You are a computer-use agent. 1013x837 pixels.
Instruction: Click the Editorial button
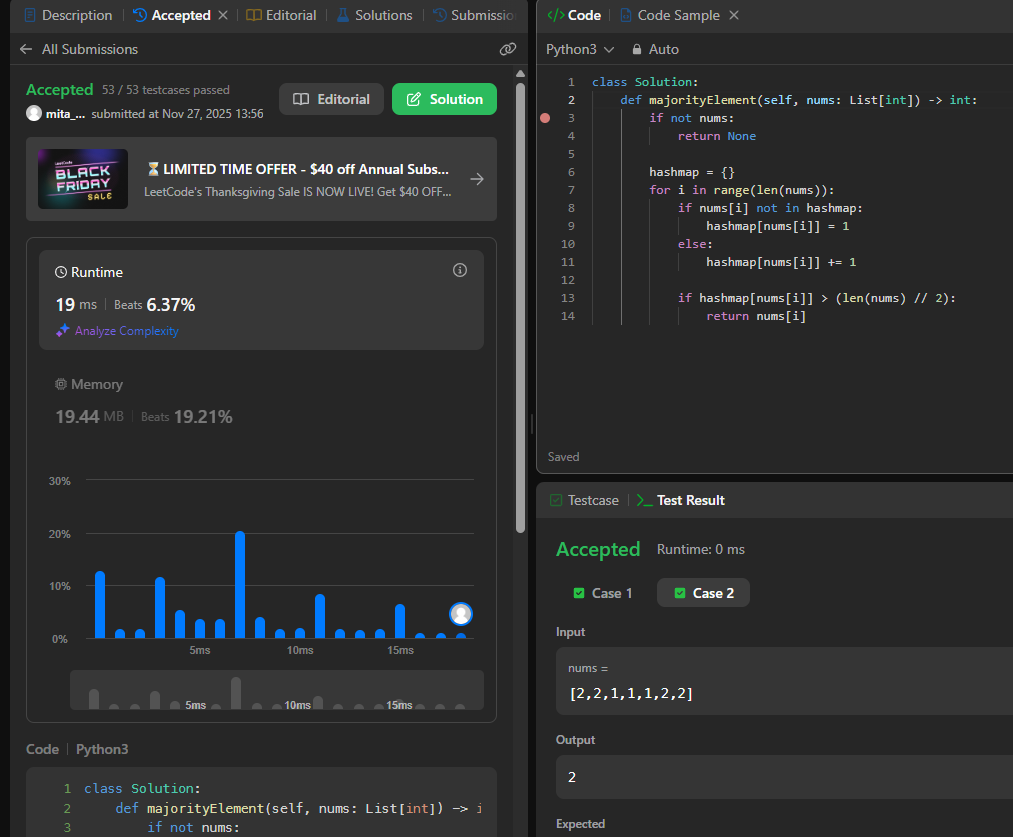coord(331,99)
